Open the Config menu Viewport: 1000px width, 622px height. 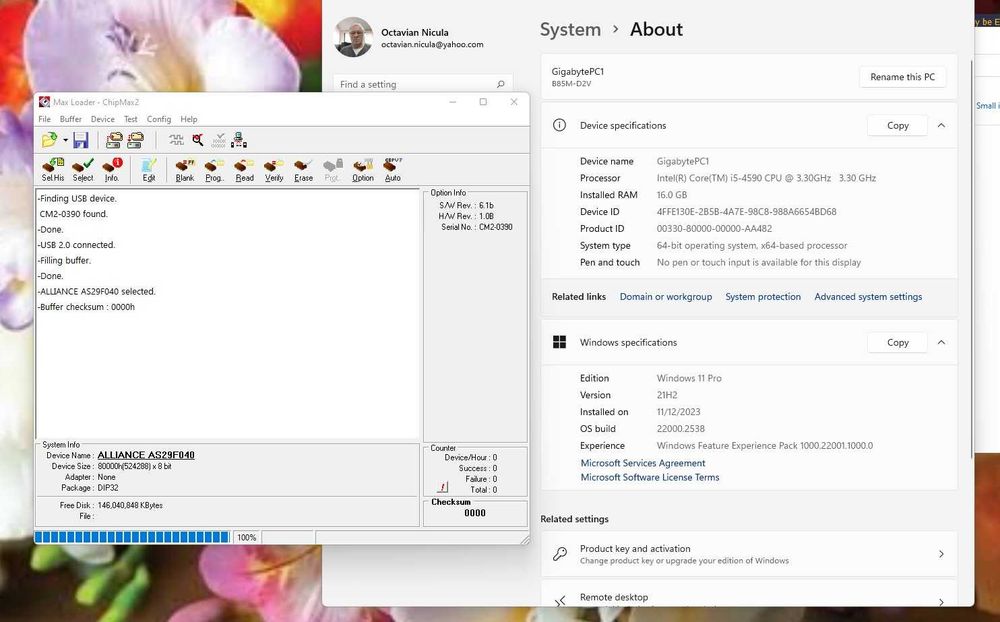pos(159,119)
